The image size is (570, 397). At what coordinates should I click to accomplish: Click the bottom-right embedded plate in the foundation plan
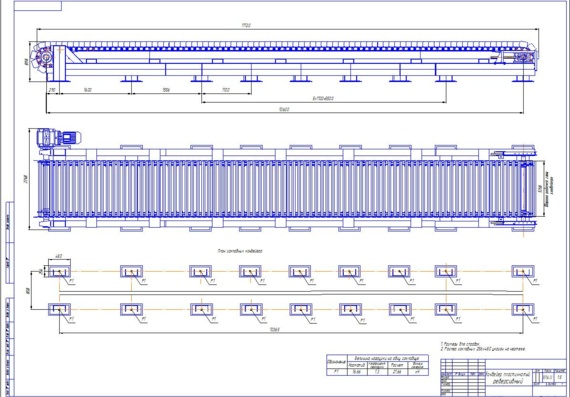point(523,309)
